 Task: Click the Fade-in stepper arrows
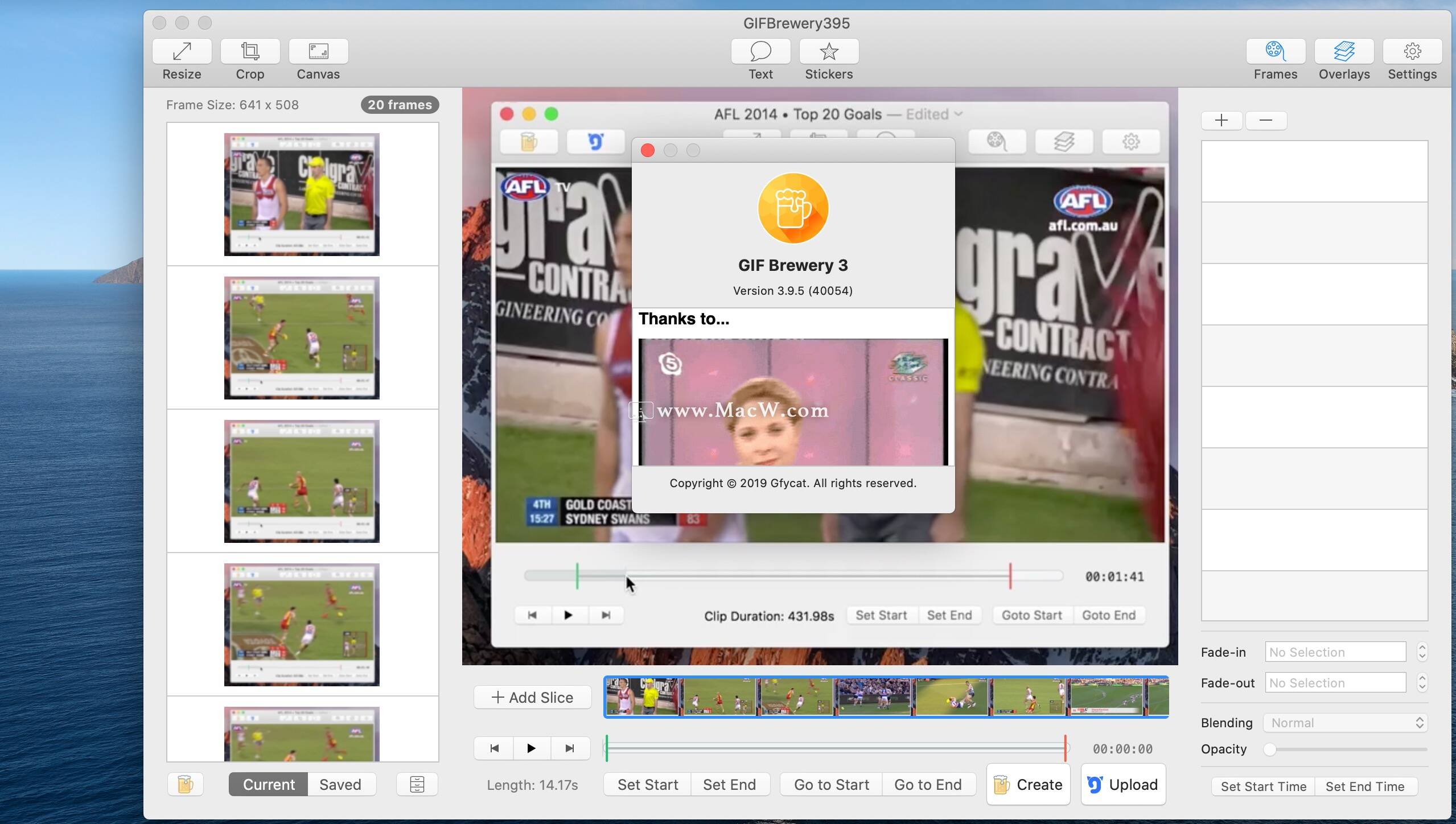[1422, 652]
